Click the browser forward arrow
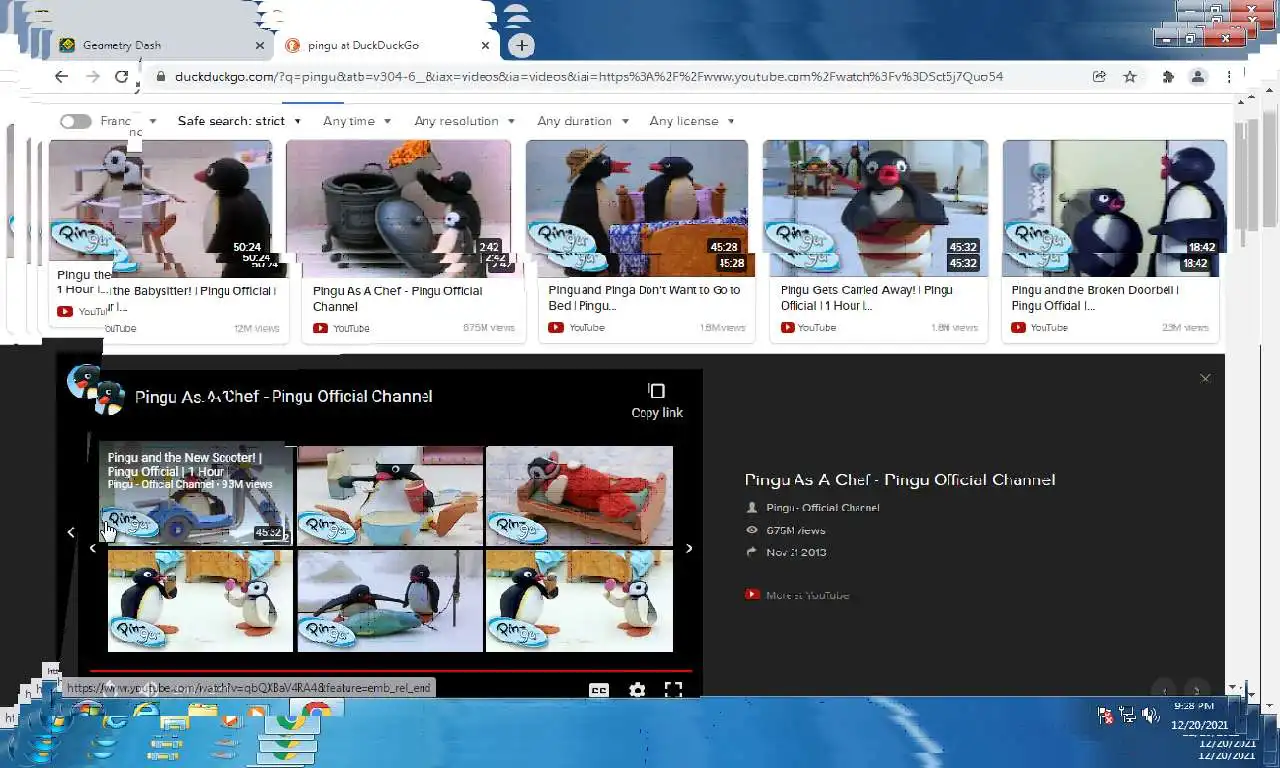Screen dimensions: 1280x768 (92, 77)
